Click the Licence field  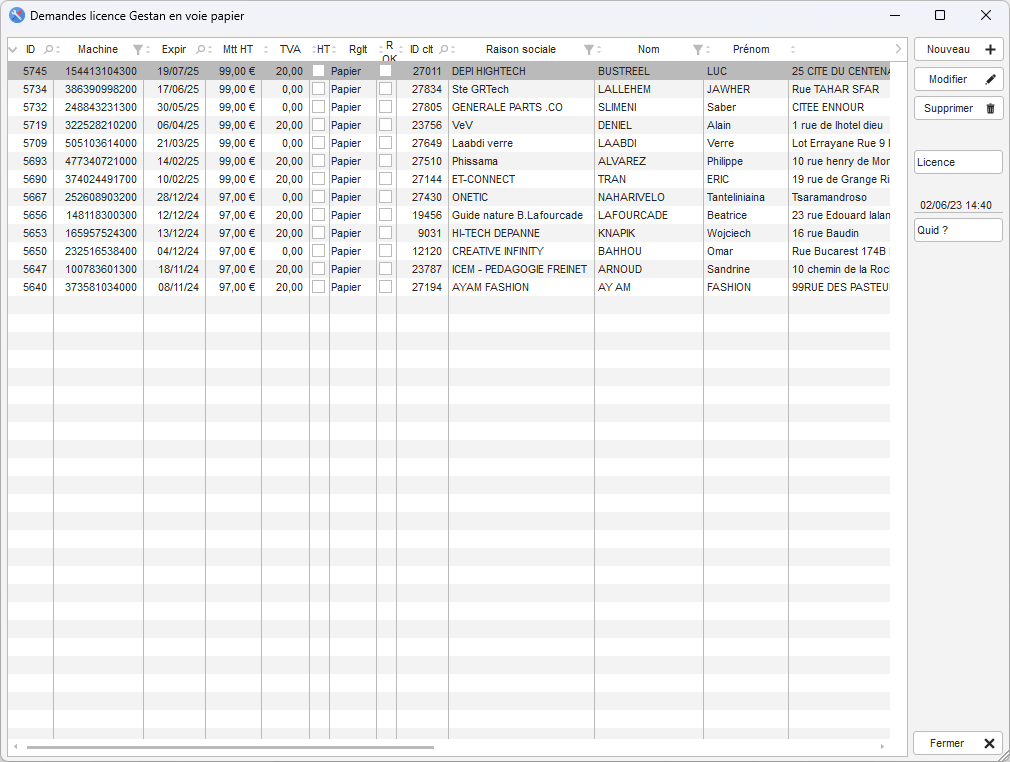[x=958, y=162]
